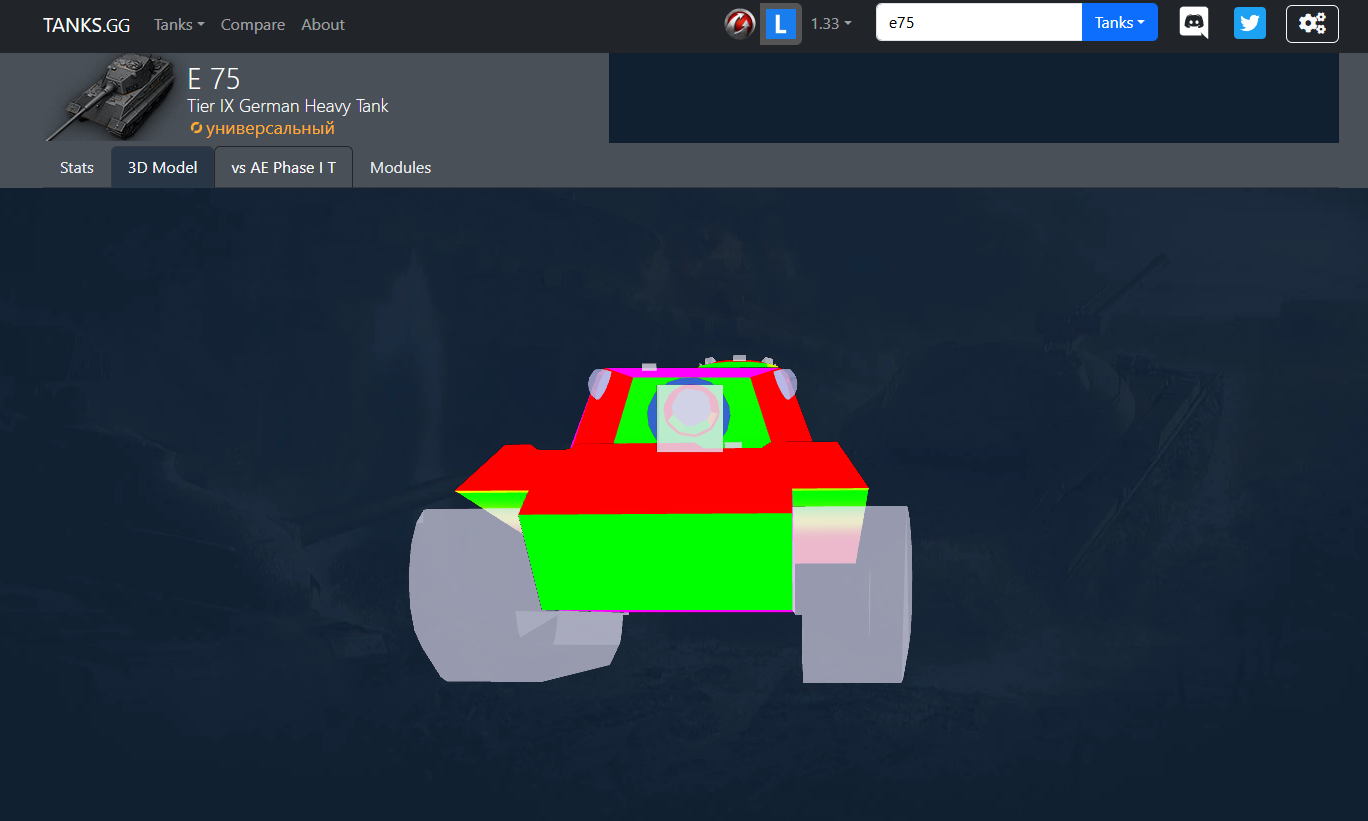The image size is (1368, 821).
Task: Select the blue L game icon
Action: (780, 24)
